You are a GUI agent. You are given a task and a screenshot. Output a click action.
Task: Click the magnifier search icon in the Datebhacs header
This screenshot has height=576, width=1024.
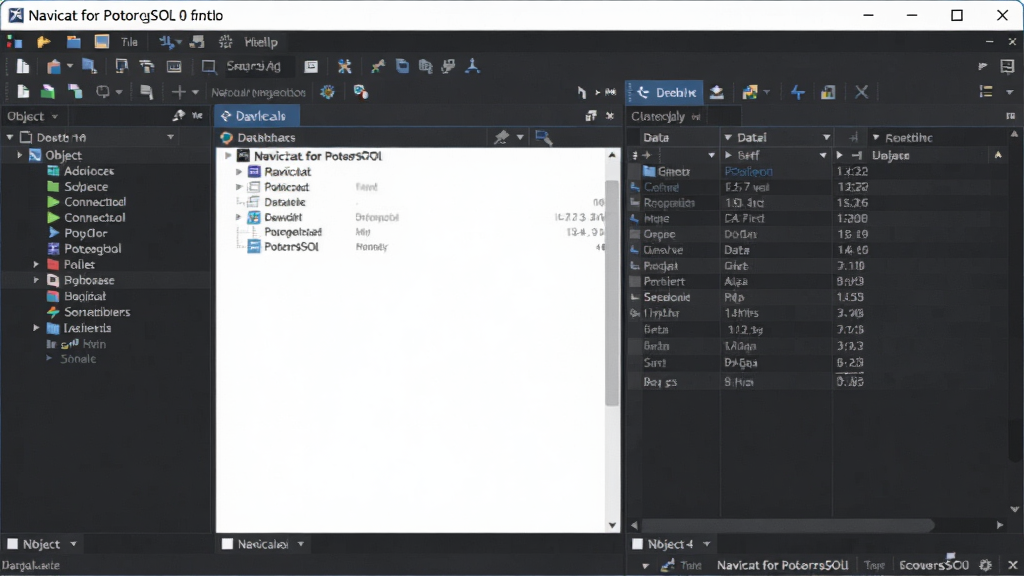point(543,137)
